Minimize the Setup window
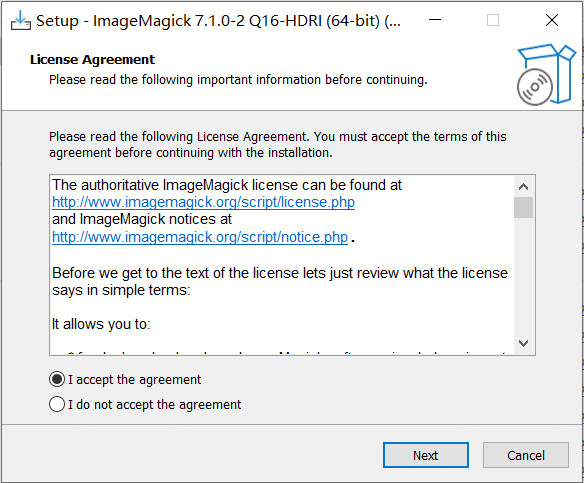Image resolution: width=584 pixels, height=483 pixels. click(x=435, y=20)
